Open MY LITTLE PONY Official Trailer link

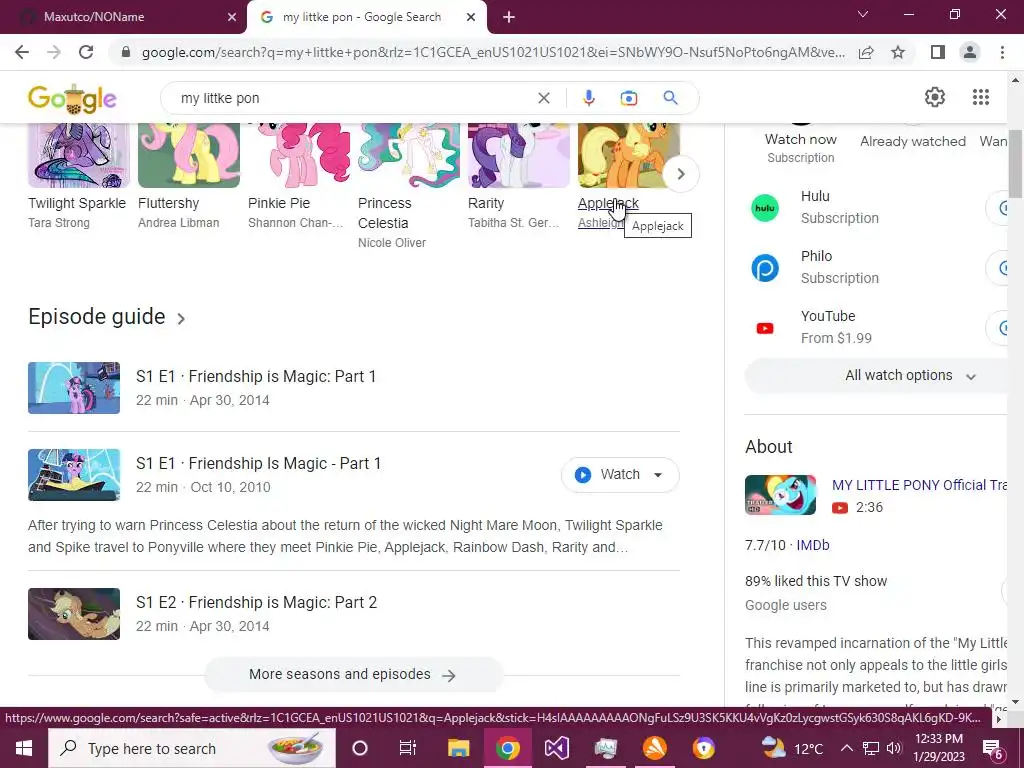919,485
